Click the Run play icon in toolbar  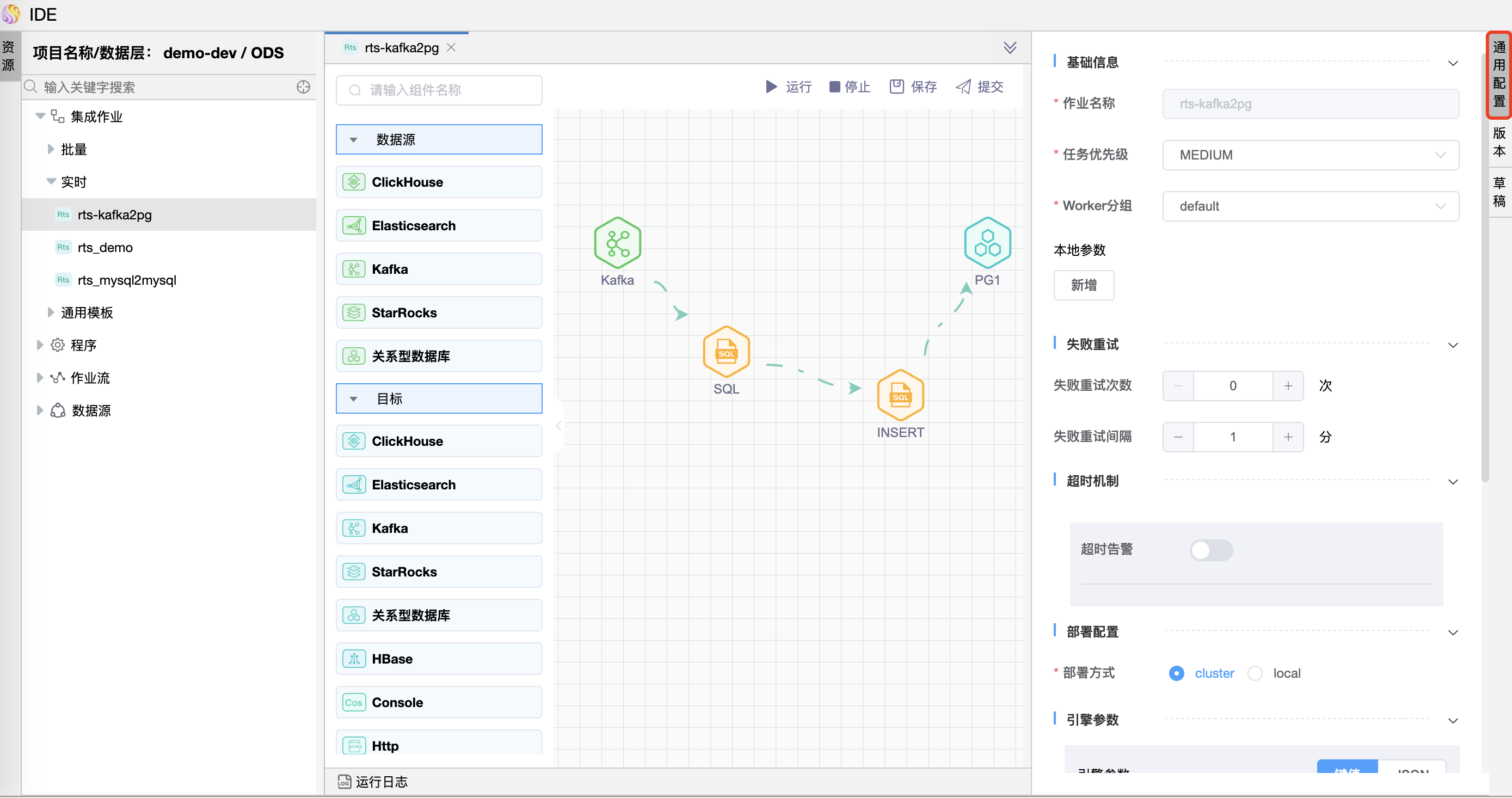pyautogui.click(x=771, y=87)
